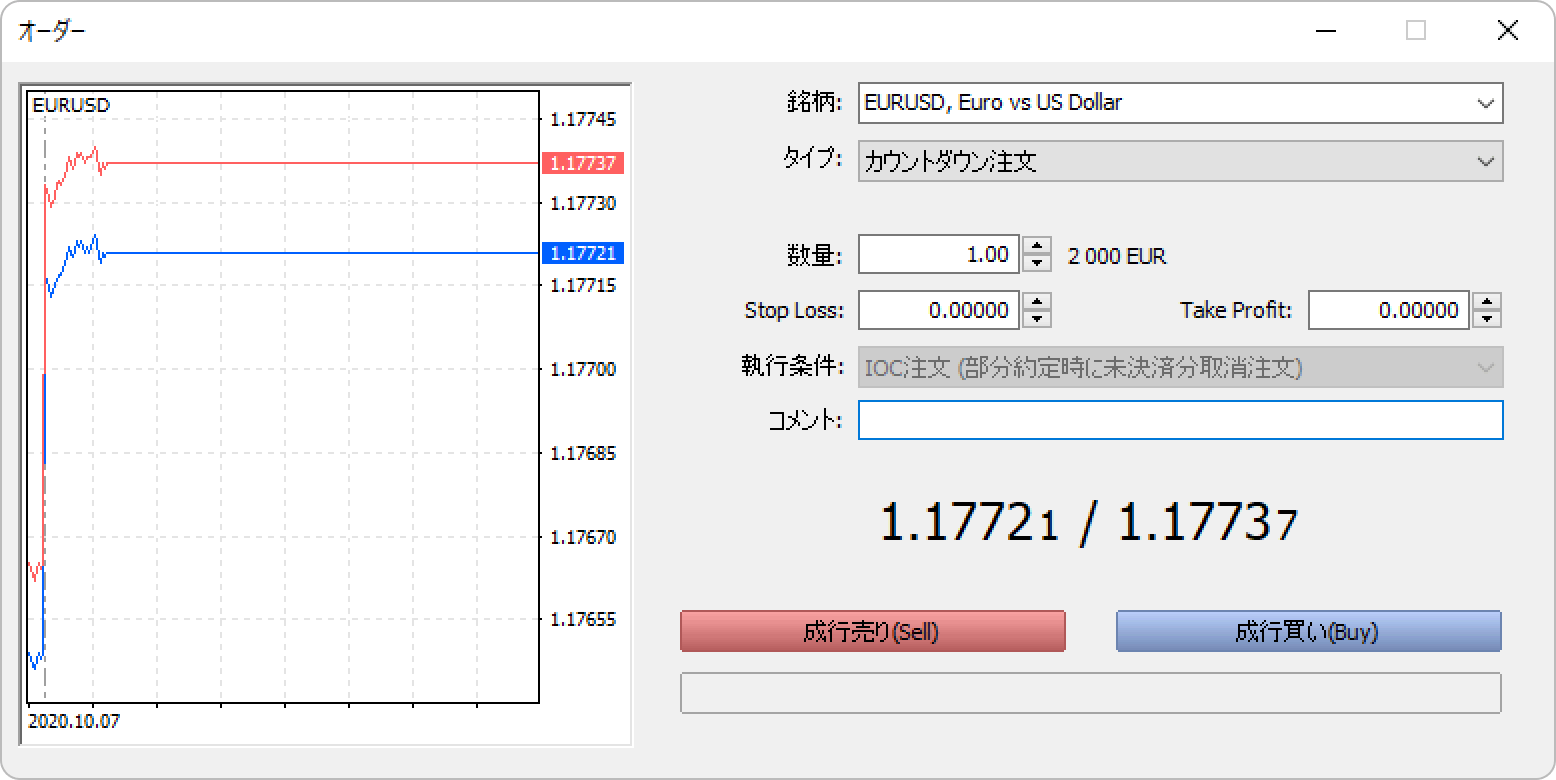The width and height of the screenshot is (1556, 780).
Task: Click the 1.17715 axis price label
Action: [583, 285]
